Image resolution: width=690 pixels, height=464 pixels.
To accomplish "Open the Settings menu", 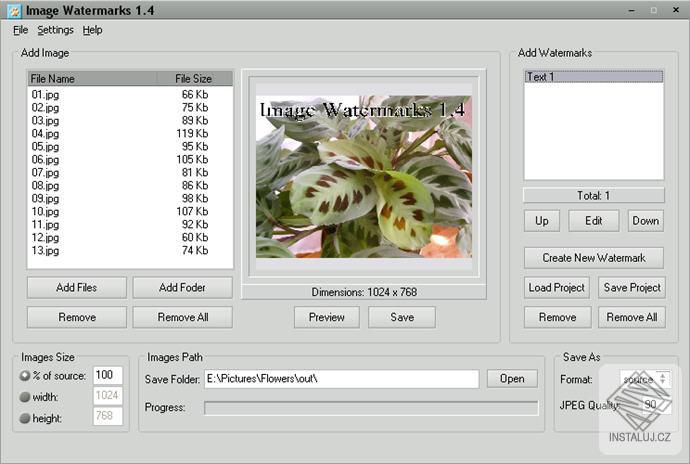I will tap(55, 30).
